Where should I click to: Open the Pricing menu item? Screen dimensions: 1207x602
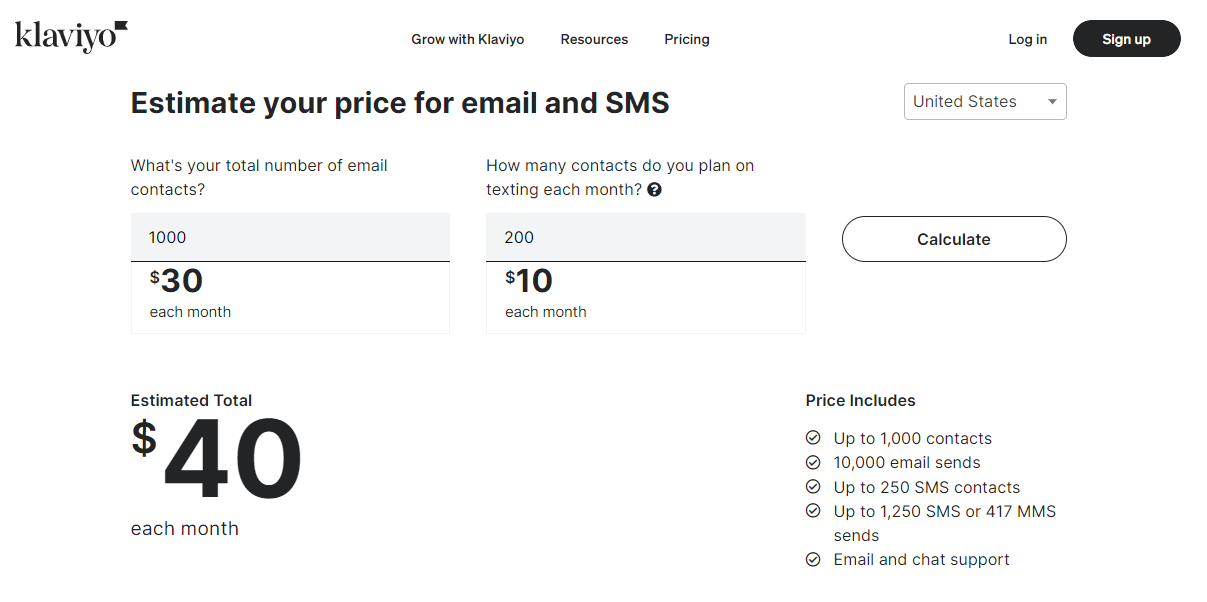coord(686,39)
